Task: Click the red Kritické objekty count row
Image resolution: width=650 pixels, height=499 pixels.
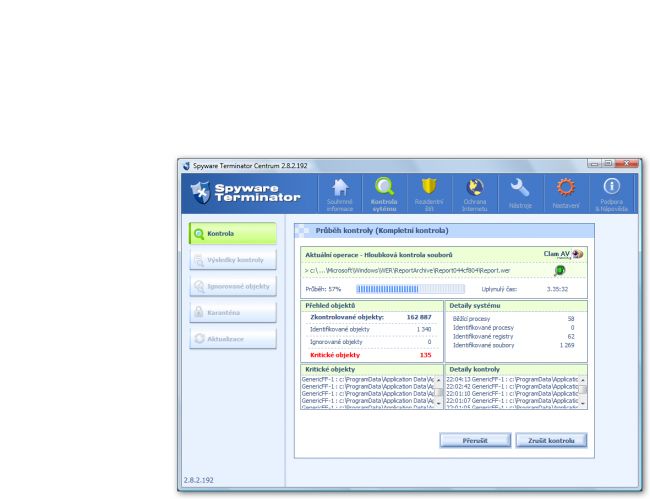Action: (371, 355)
